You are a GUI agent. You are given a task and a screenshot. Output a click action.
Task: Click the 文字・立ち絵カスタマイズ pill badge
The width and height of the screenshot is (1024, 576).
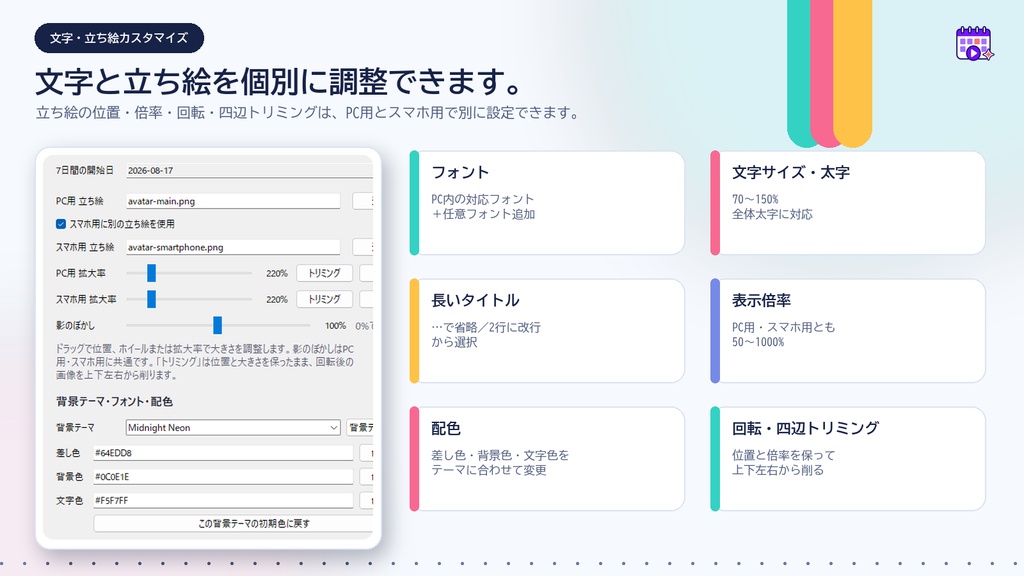coord(120,38)
